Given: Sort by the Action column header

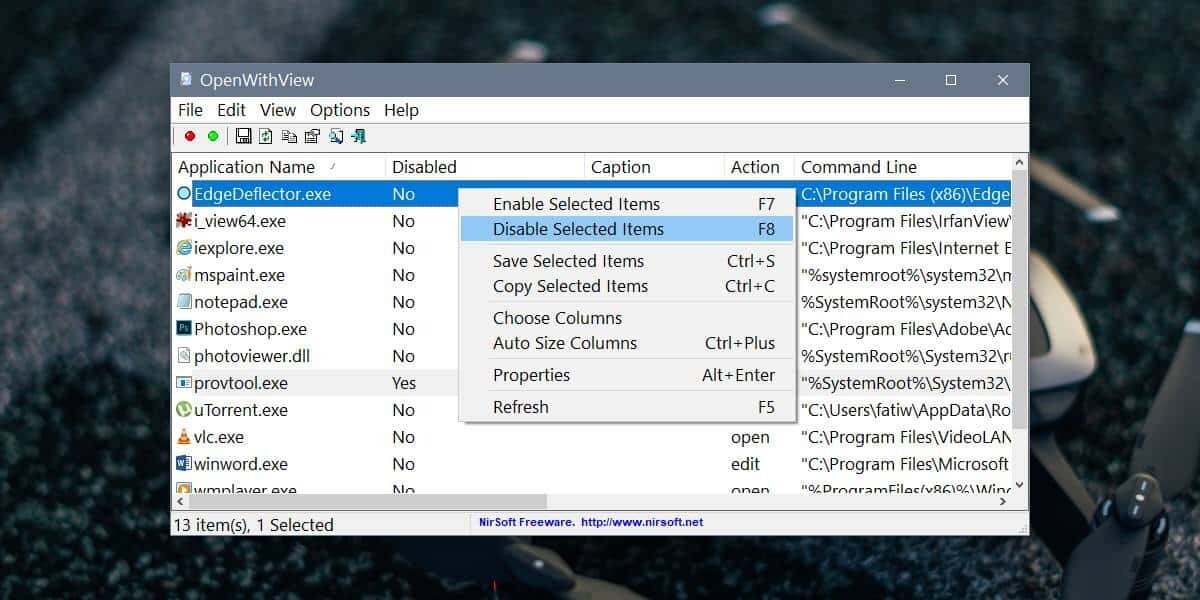Looking at the screenshot, I should pos(759,167).
